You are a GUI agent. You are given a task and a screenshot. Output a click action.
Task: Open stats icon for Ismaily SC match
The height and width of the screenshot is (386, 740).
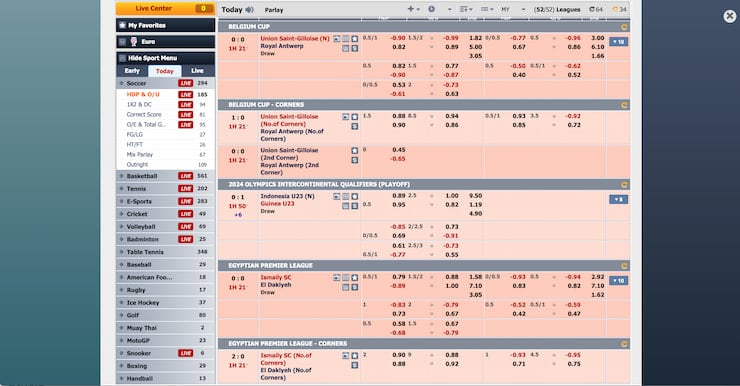345,277
